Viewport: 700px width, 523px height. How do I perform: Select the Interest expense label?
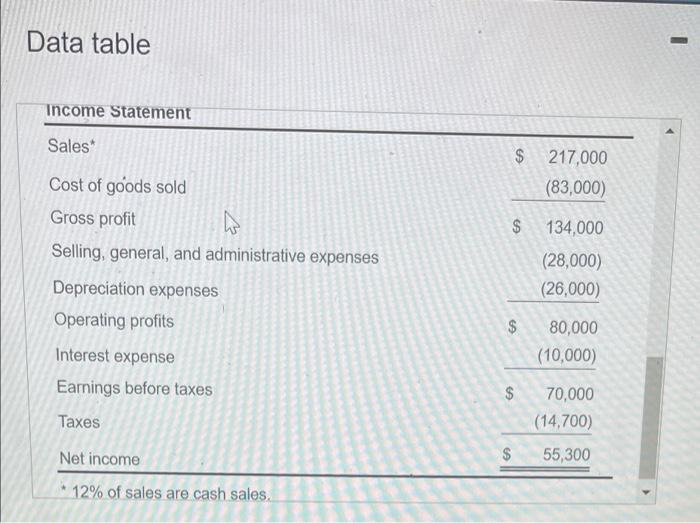(x=114, y=356)
